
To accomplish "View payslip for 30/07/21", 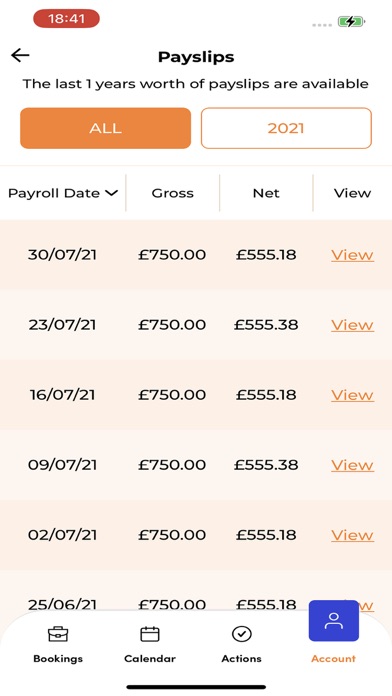I will [x=352, y=255].
